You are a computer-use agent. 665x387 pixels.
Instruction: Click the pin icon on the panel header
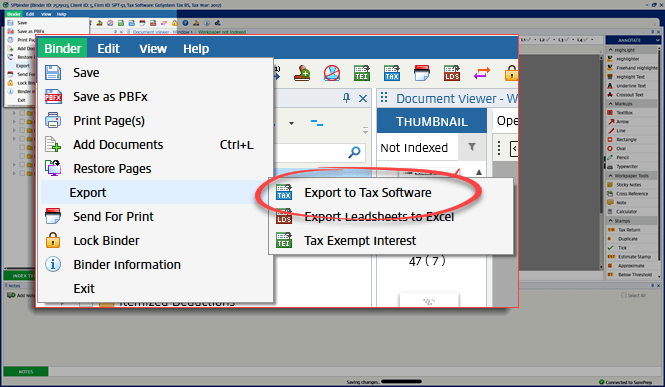[346, 98]
